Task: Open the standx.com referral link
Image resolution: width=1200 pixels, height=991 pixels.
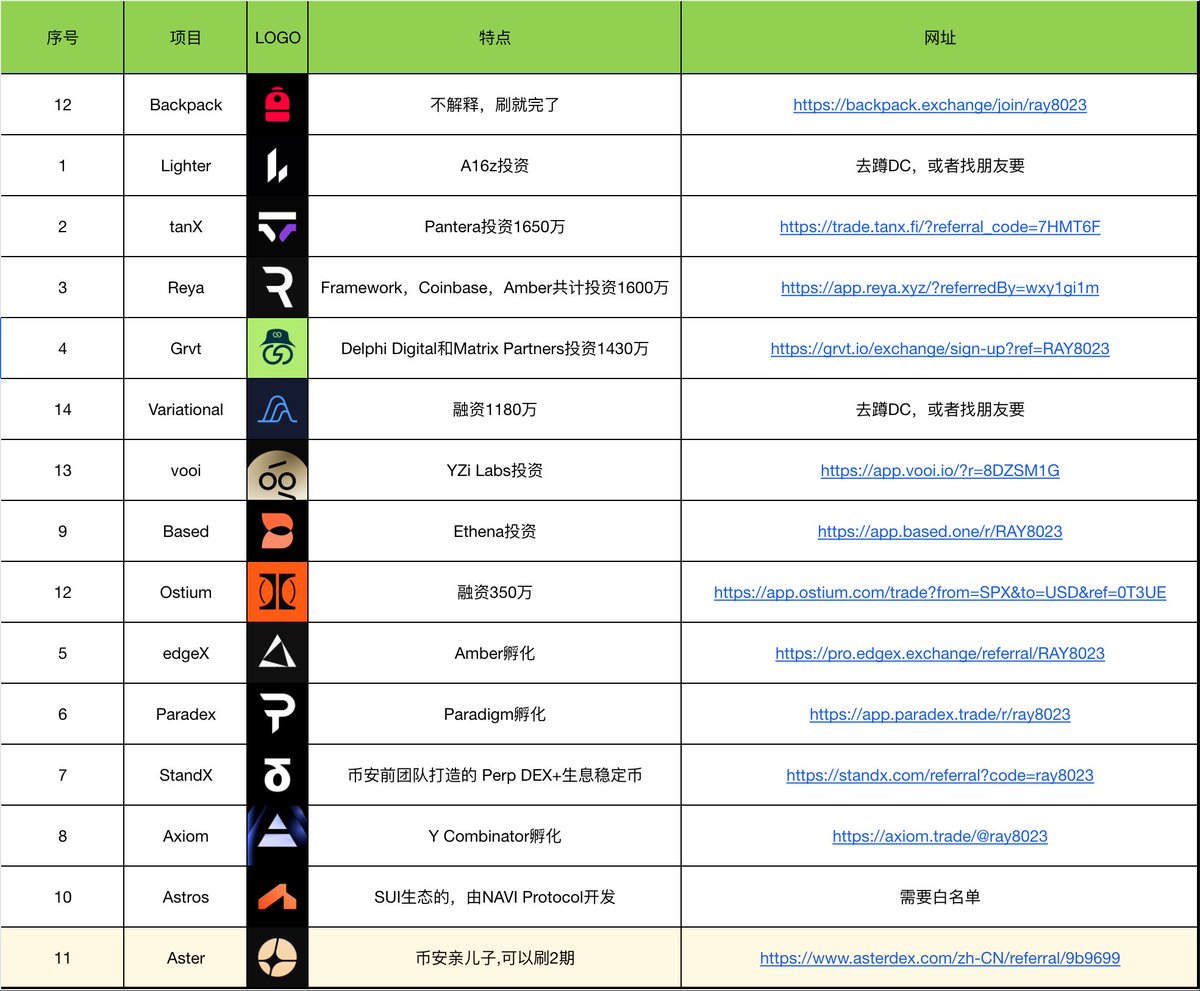Action: (x=940, y=776)
